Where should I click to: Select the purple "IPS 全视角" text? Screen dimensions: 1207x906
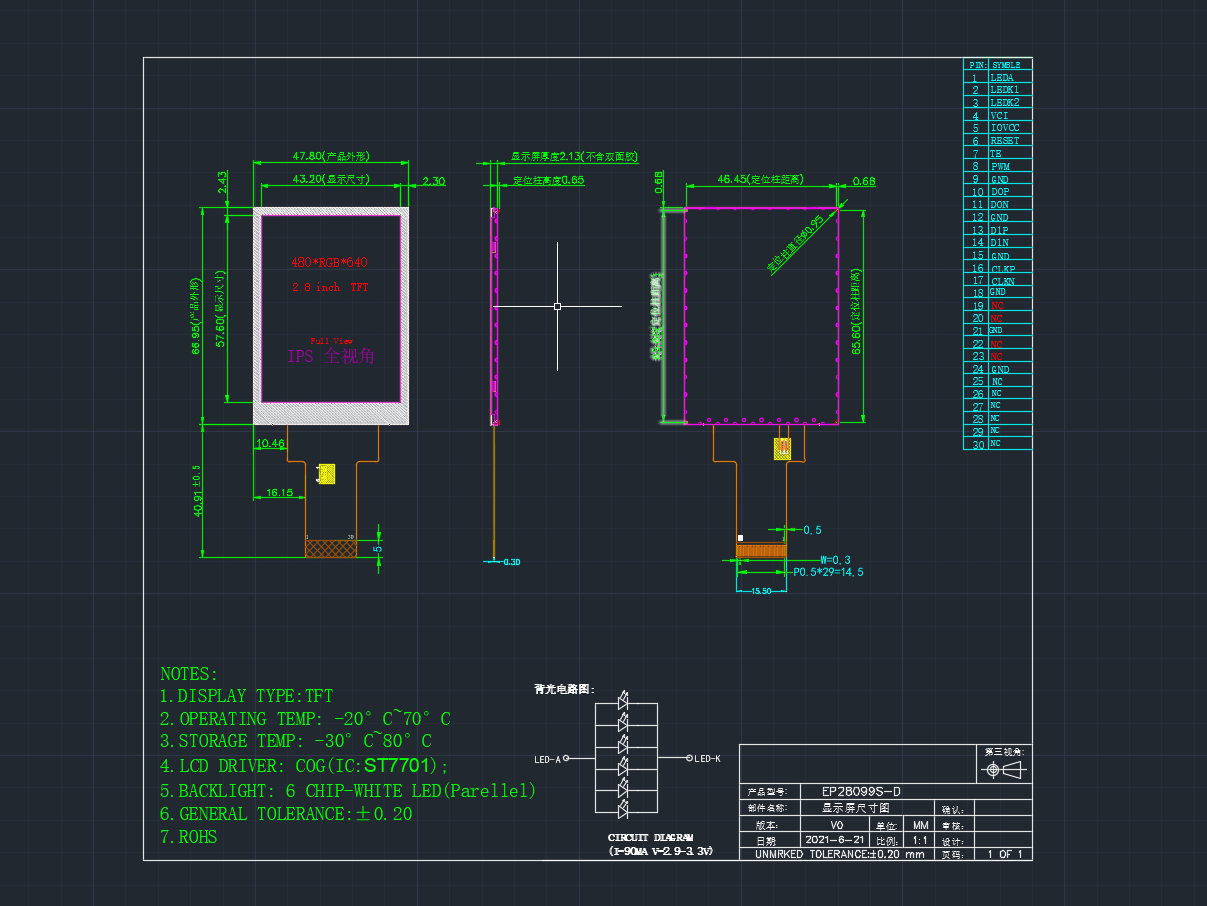click(331, 356)
